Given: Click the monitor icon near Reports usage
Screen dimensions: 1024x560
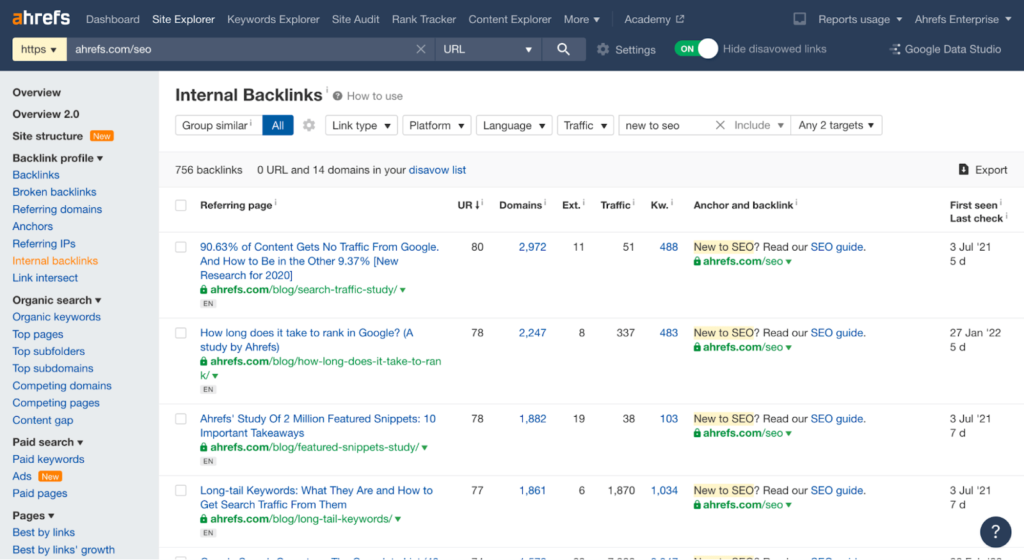Looking at the screenshot, I should click(800, 19).
